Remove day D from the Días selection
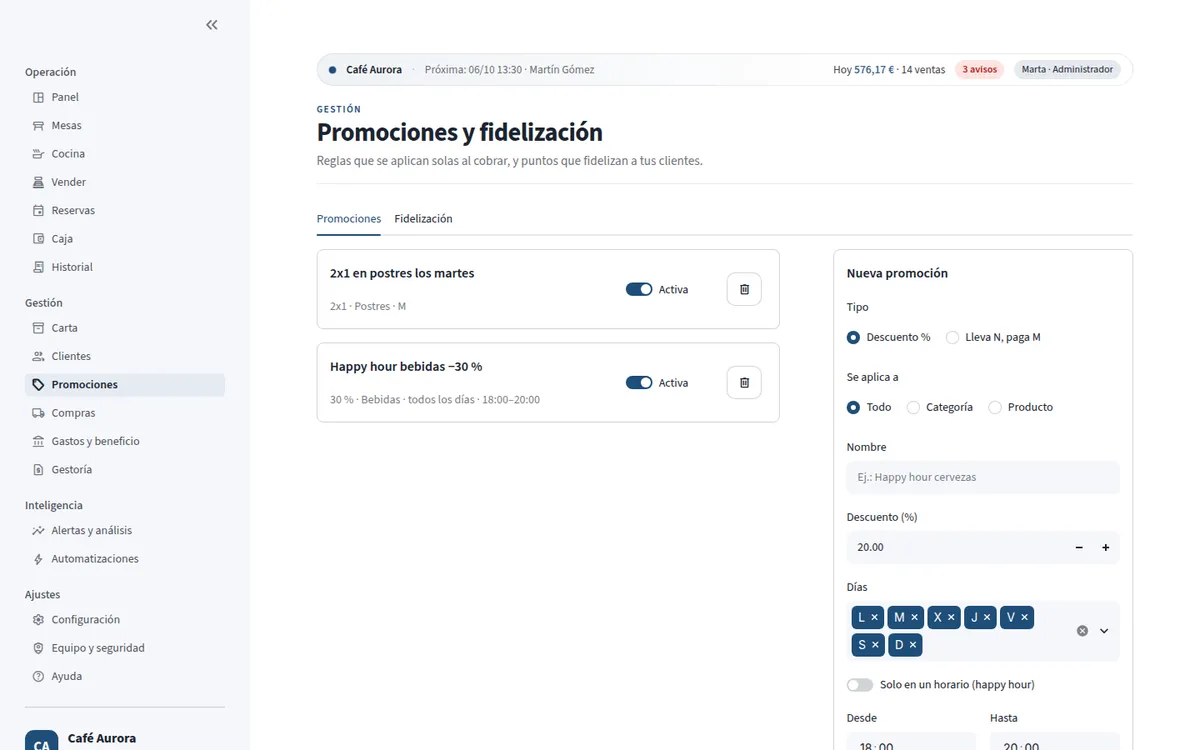This screenshot has width=1200, height=750. tap(913, 646)
